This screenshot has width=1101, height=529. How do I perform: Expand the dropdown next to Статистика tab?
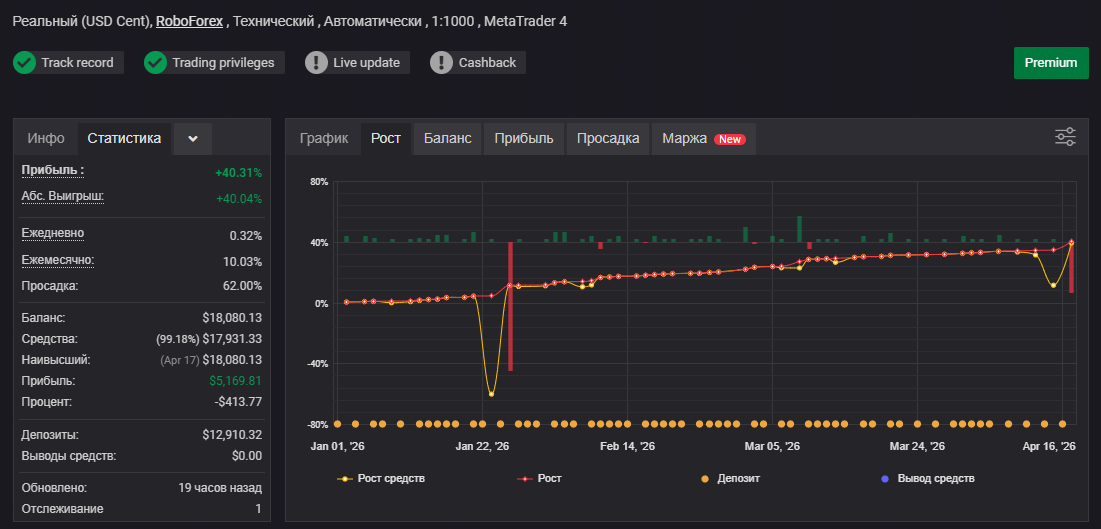pyautogui.click(x=193, y=138)
